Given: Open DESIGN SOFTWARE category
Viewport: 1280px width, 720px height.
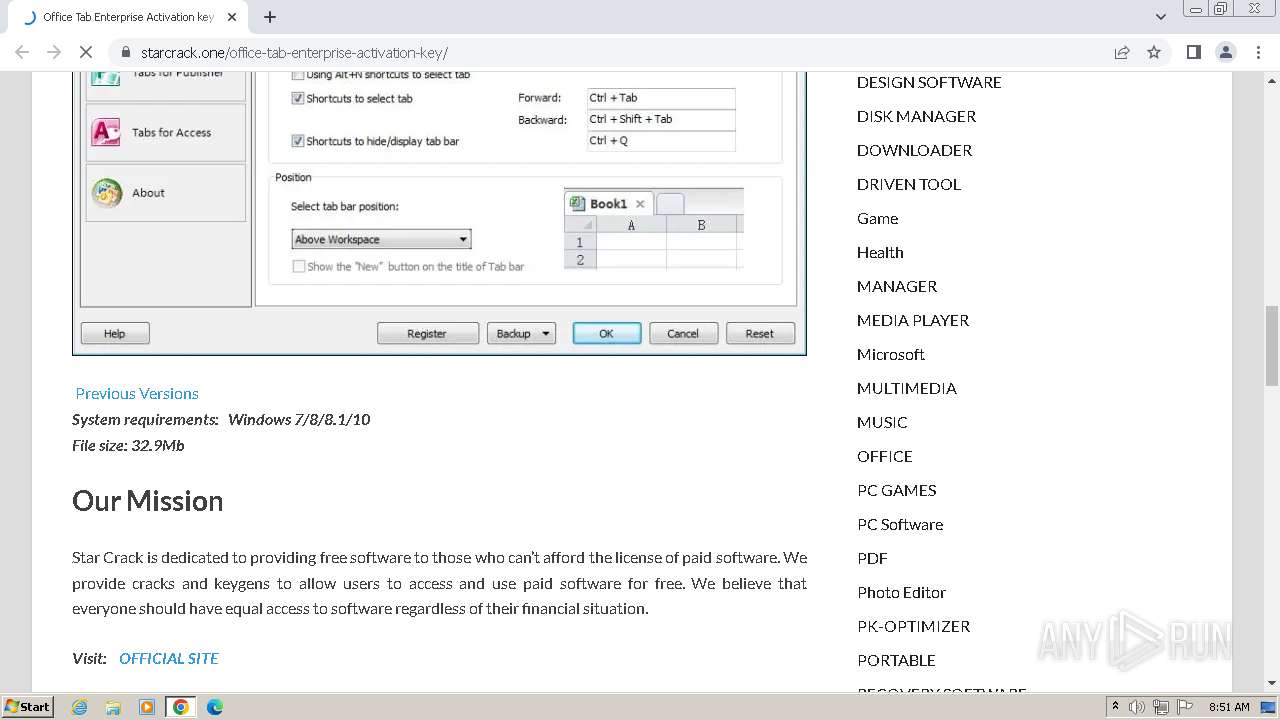Looking at the screenshot, I should (x=929, y=82).
